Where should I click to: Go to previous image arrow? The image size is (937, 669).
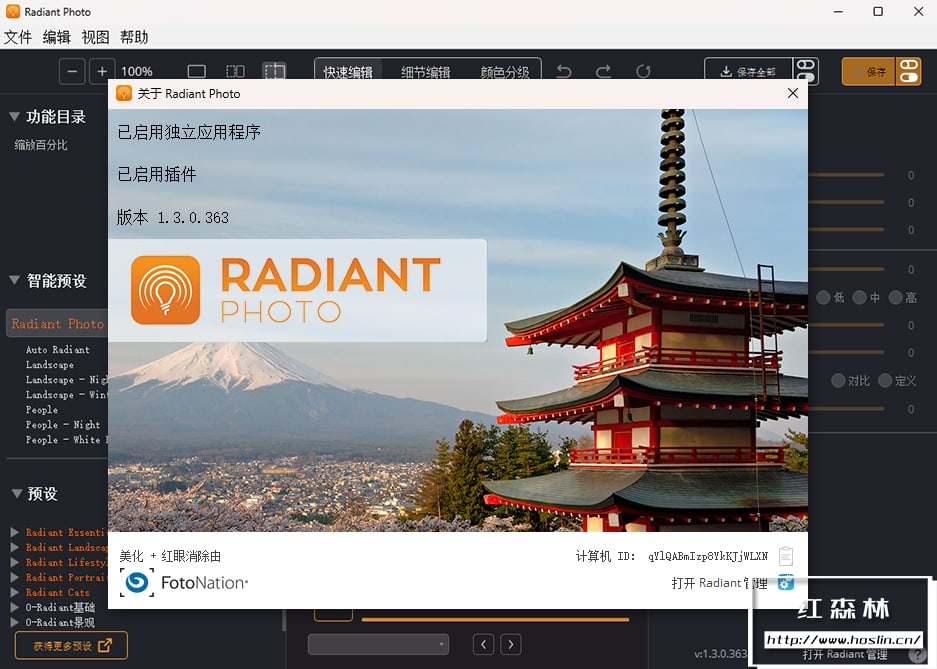[483, 645]
